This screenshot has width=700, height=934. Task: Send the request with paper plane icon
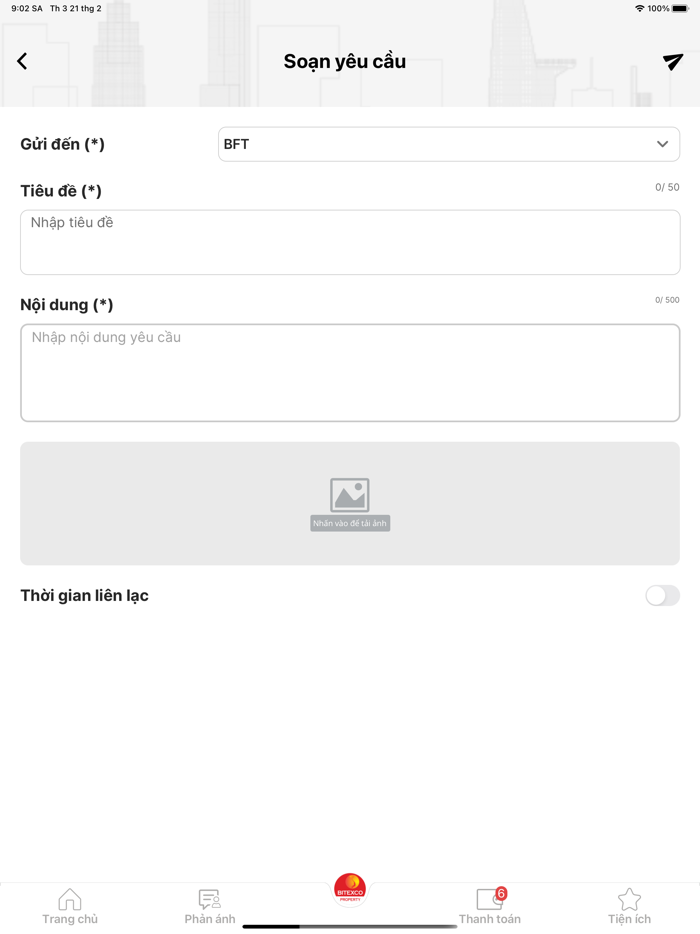pyautogui.click(x=673, y=62)
